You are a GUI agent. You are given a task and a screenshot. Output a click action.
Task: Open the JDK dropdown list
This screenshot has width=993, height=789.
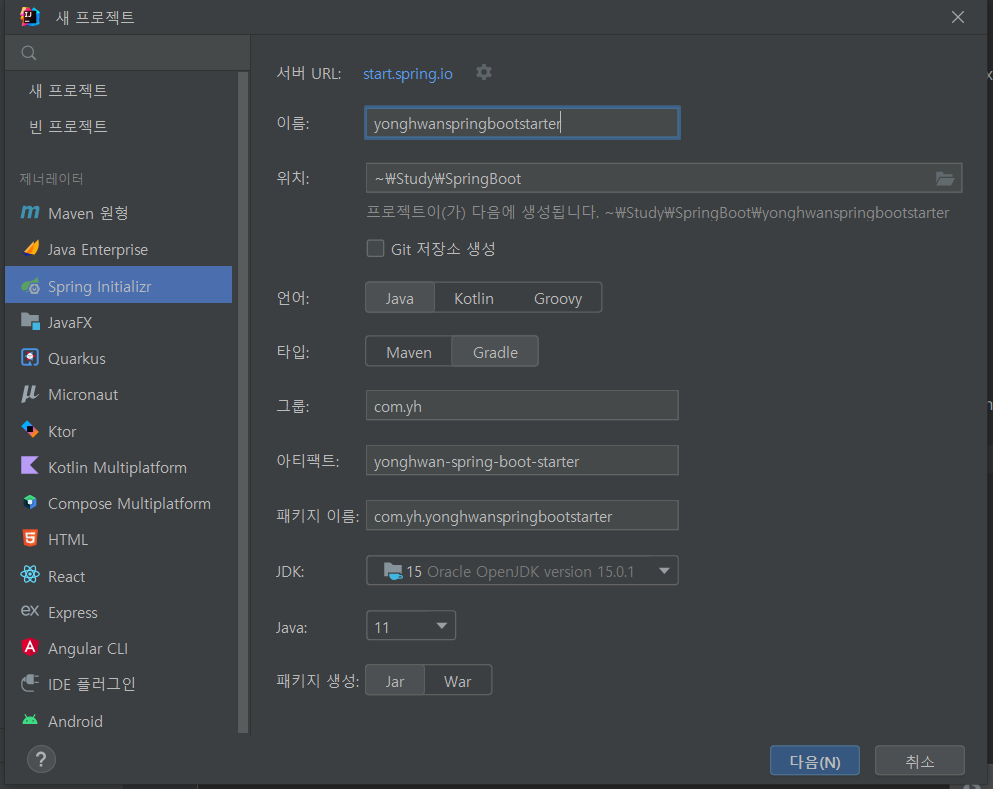pos(522,571)
